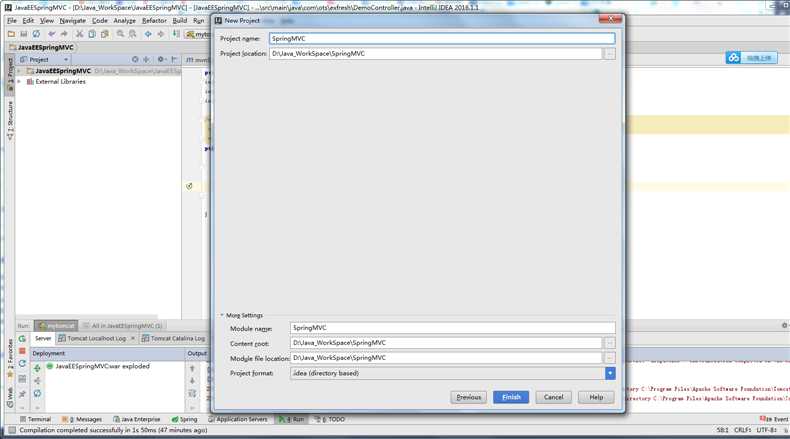Click the Run panel settings gear
The width and height of the screenshot is (790, 439).
click(784, 326)
